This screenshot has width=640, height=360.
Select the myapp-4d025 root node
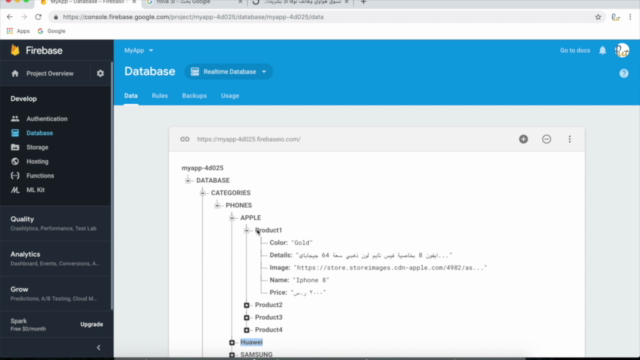tap(202, 168)
